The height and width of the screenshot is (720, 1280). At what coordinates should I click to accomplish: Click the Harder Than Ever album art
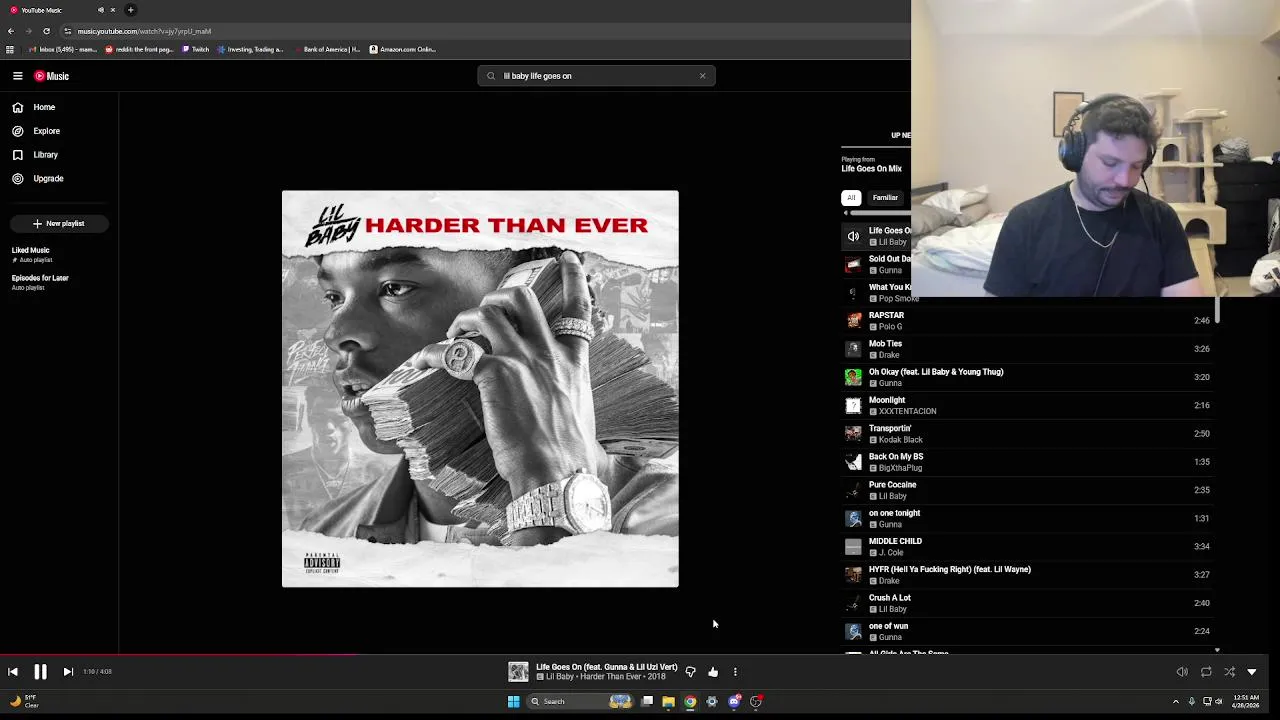tap(480, 389)
